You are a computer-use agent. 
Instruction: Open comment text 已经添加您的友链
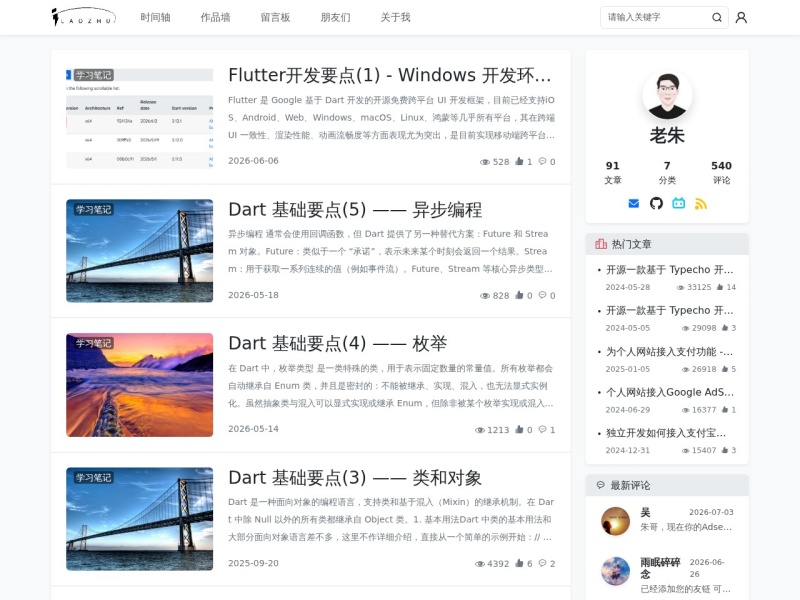click(685, 589)
